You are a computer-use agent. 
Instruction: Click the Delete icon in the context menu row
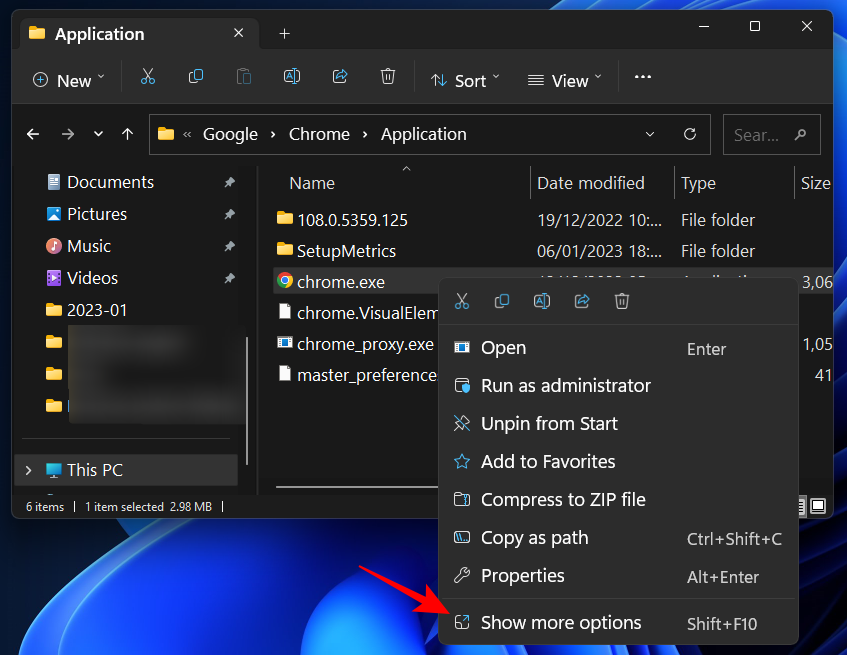[622, 301]
